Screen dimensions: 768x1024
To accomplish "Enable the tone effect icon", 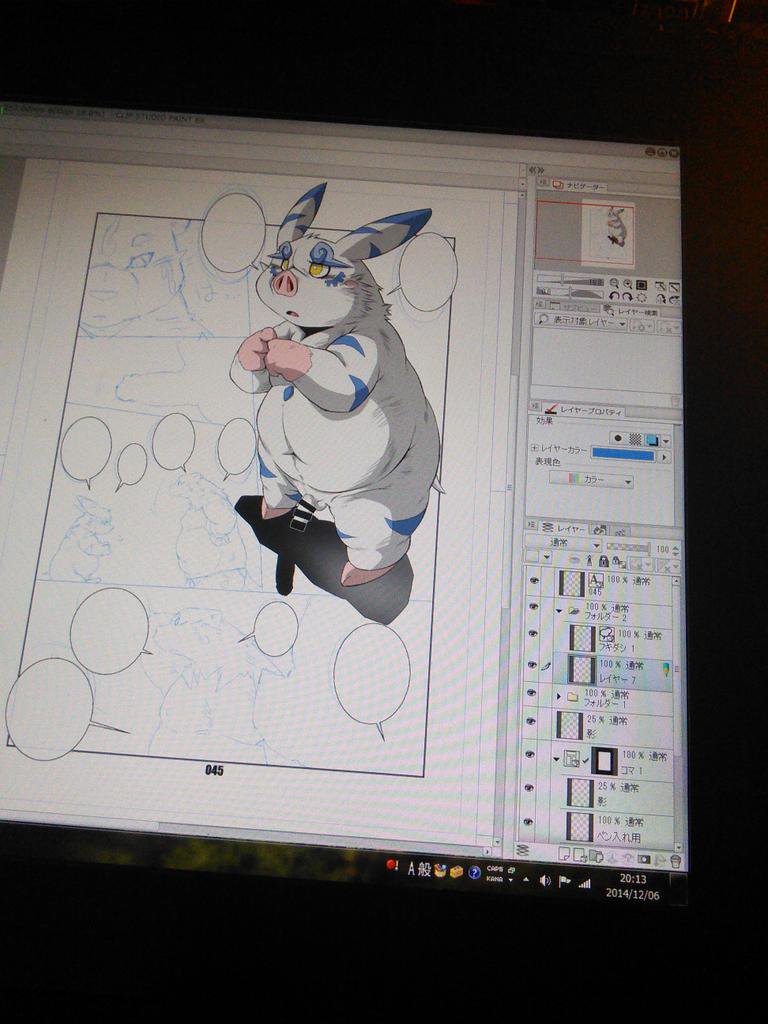I will (635, 440).
